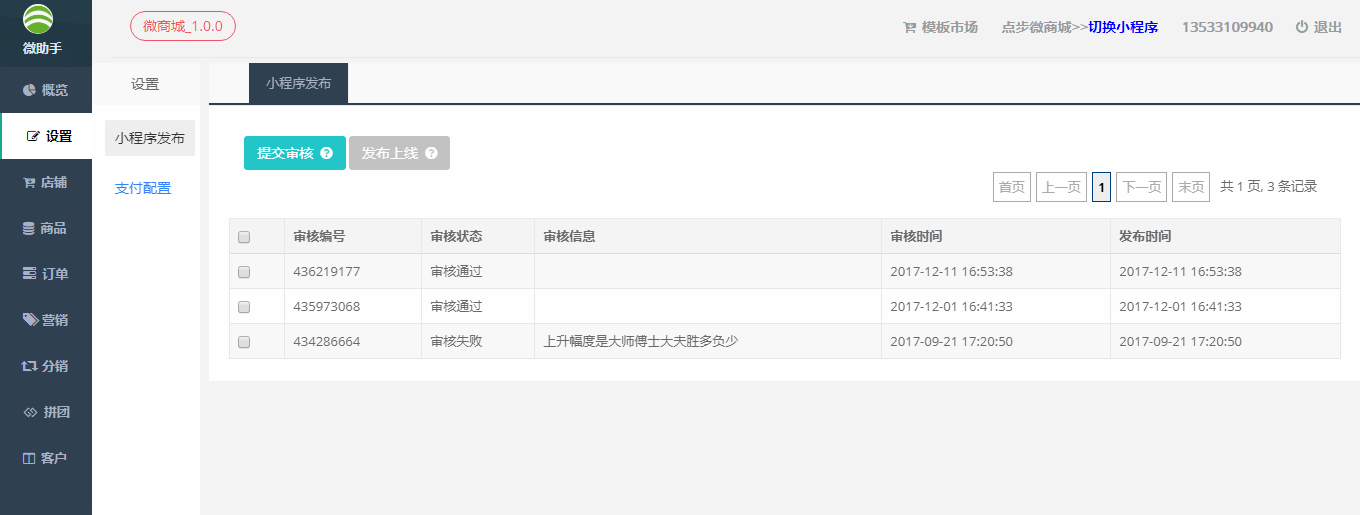Click 上一页 pagination button
The image size is (1360, 515).
click(x=1061, y=187)
